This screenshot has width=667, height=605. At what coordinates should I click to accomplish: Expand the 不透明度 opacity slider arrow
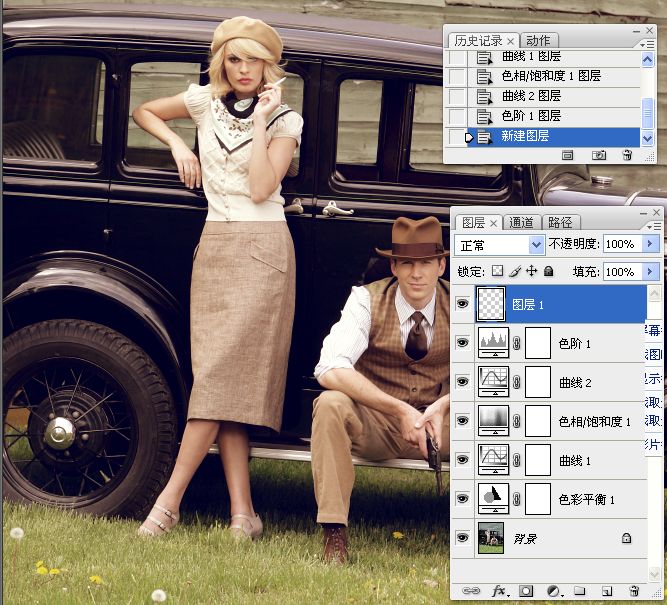tap(652, 244)
